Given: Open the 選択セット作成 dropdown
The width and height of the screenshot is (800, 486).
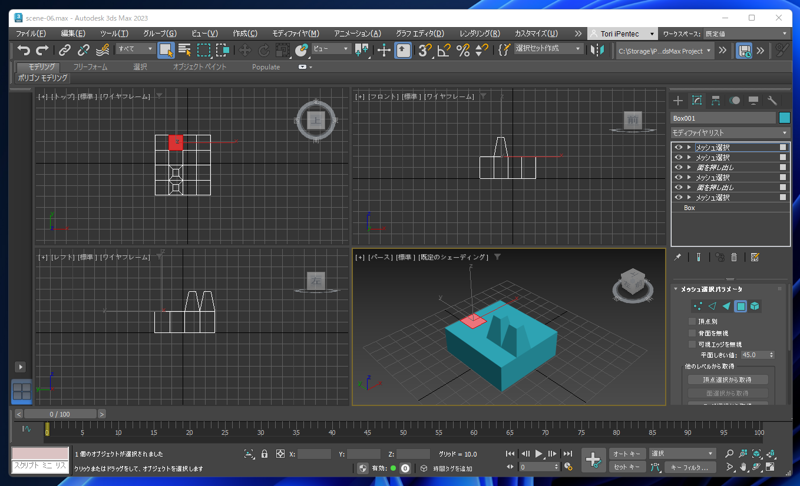Looking at the screenshot, I should pos(548,48).
